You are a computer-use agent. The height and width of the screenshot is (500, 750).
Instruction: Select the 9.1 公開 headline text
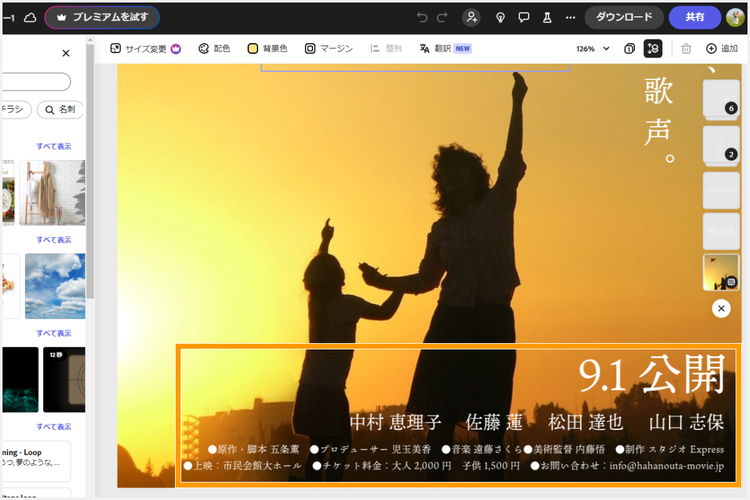tap(651, 375)
